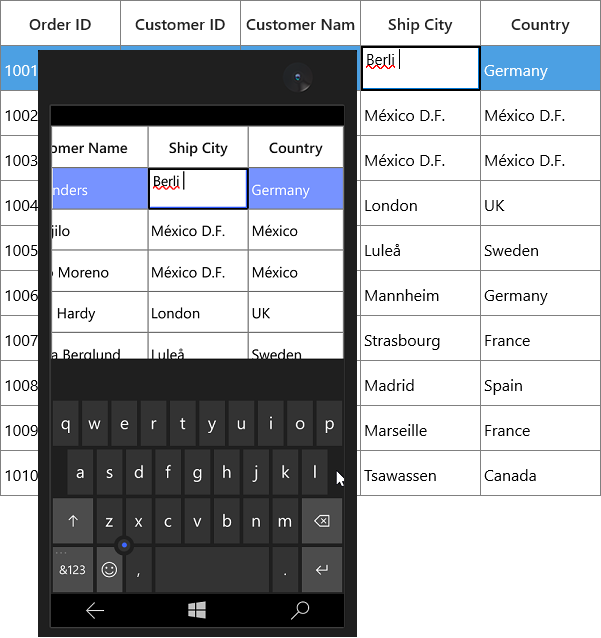The image size is (601, 638).
Task: Select Mannheim cell in background grid
Action: [420, 293]
